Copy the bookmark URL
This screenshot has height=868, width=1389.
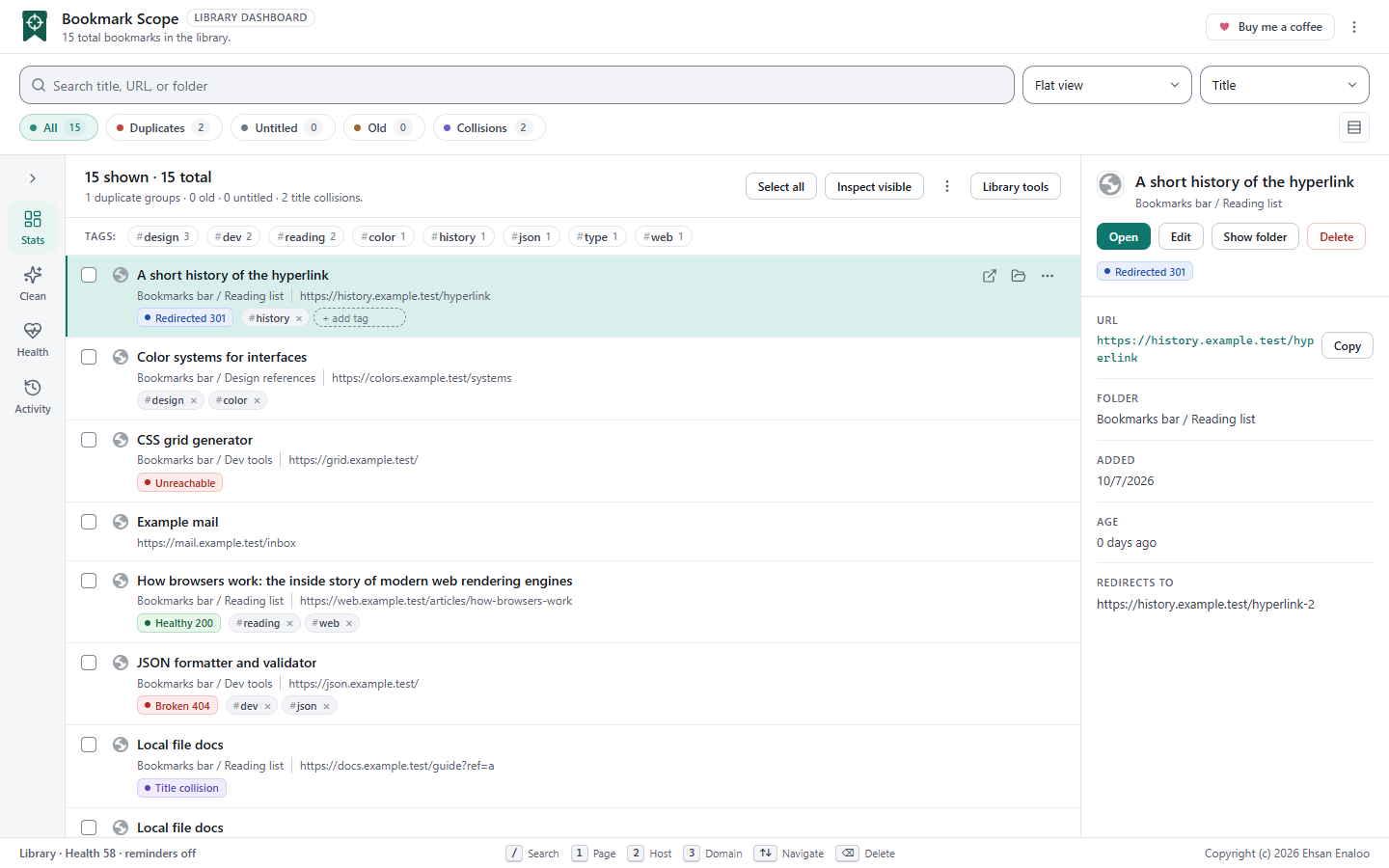tap(1348, 345)
